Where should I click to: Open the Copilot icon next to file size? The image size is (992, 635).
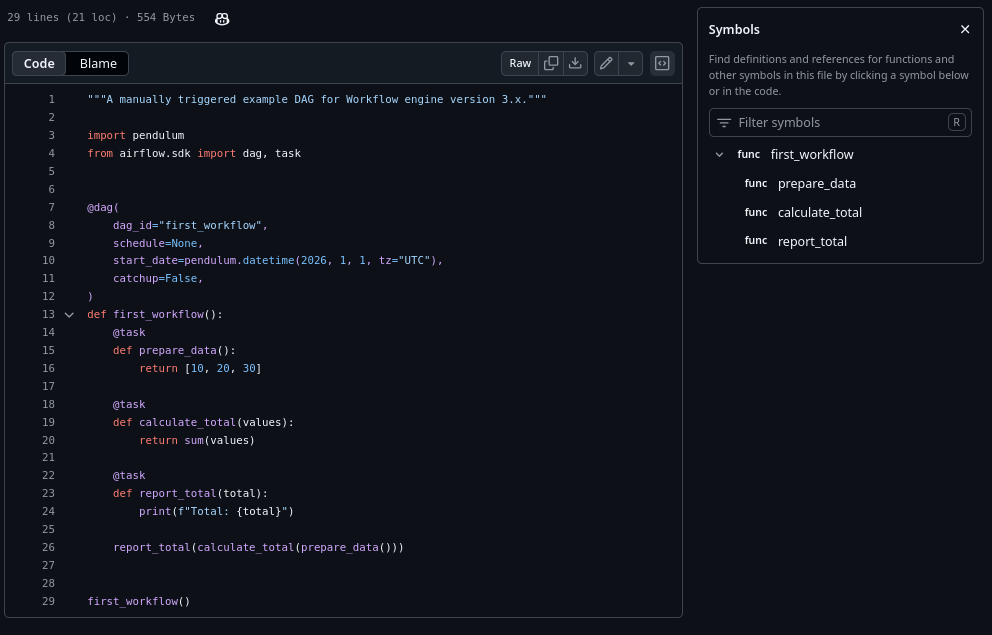coord(221,19)
